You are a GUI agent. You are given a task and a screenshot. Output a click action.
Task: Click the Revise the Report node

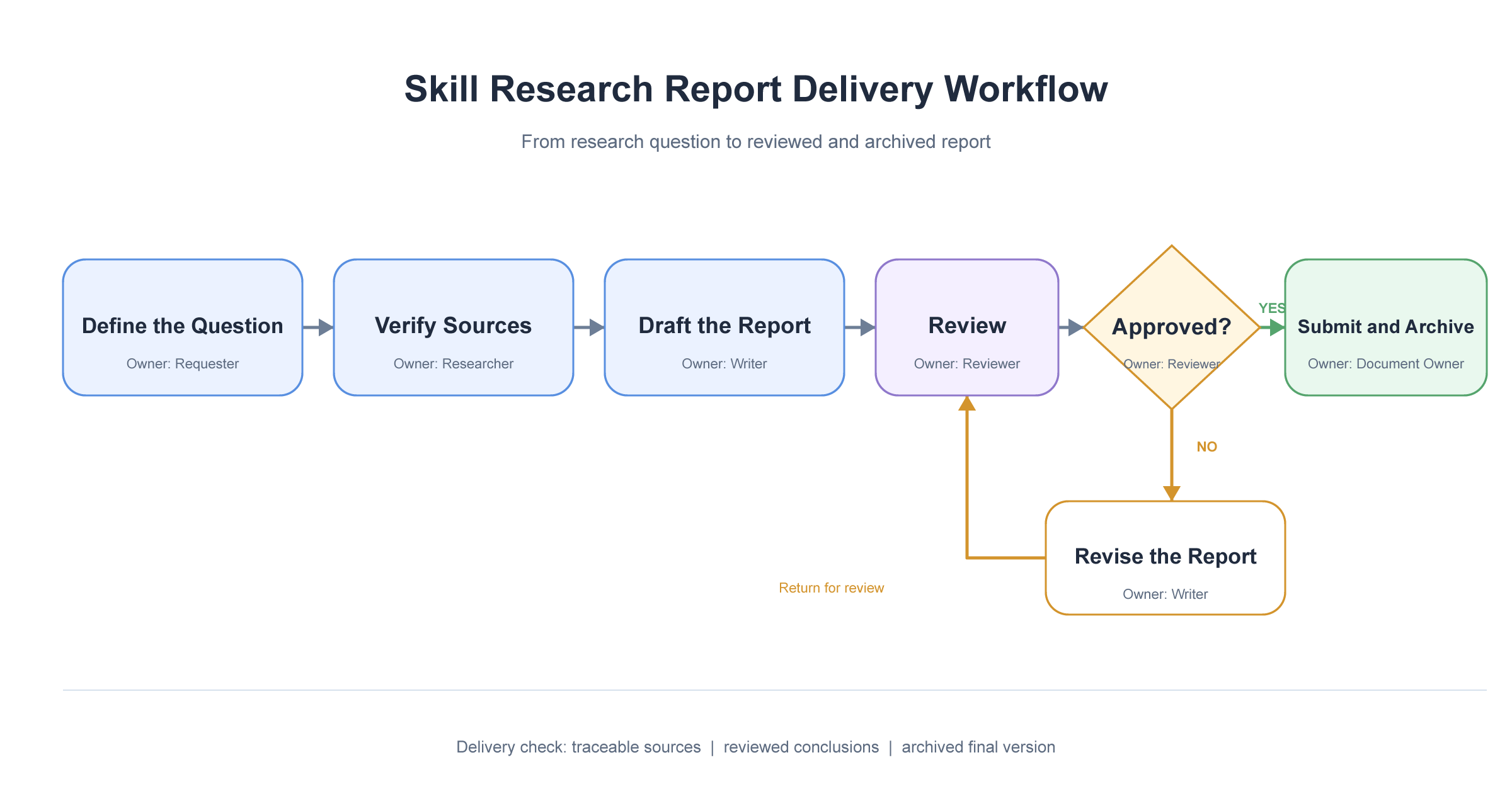coord(1165,558)
